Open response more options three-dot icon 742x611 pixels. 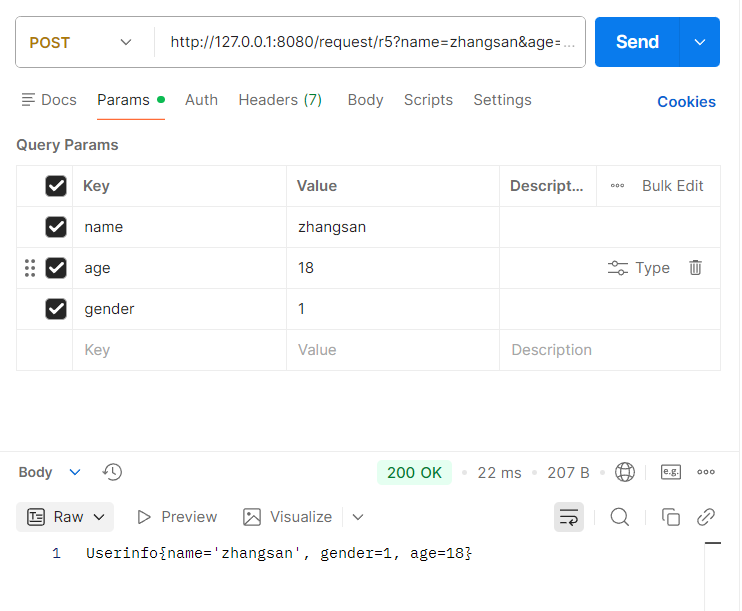tap(706, 472)
